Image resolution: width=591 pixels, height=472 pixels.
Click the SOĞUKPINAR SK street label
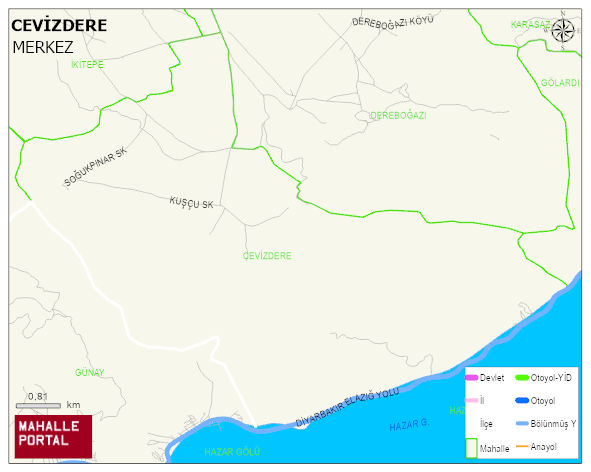pos(95,167)
